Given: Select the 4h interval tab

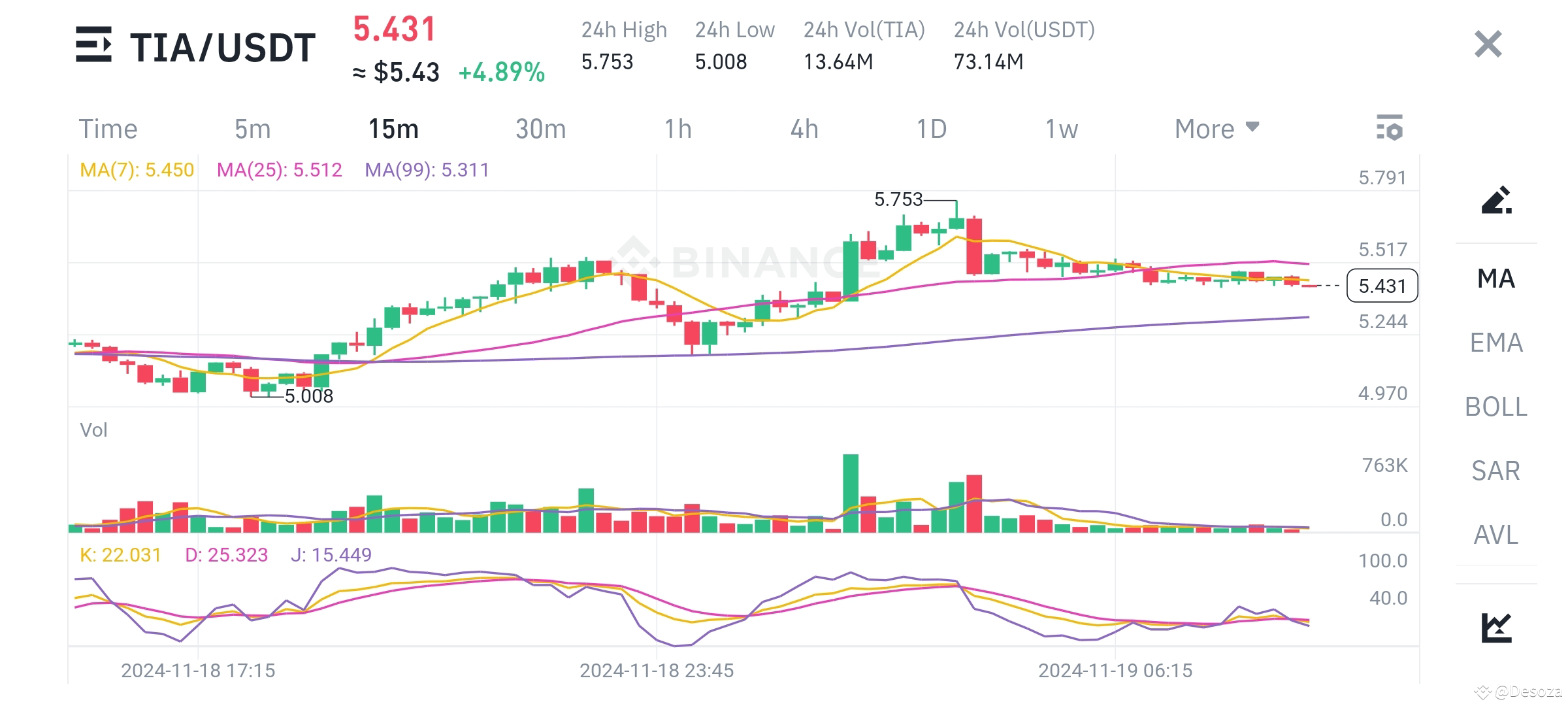Looking at the screenshot, I should pyautogui.click(x=805, y=128).
